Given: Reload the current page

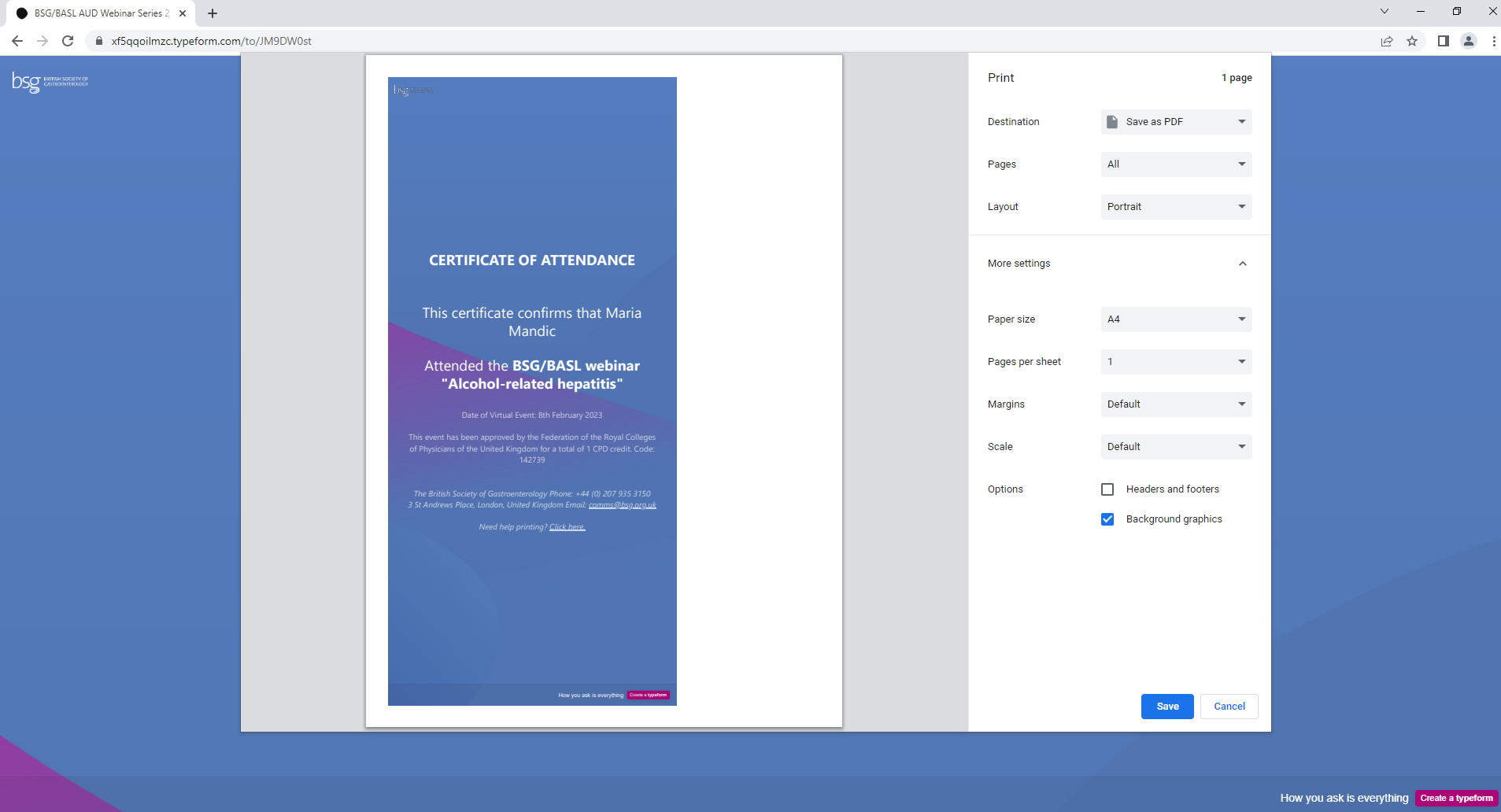Looking at the screenshot, I should (x=68, y=41).
